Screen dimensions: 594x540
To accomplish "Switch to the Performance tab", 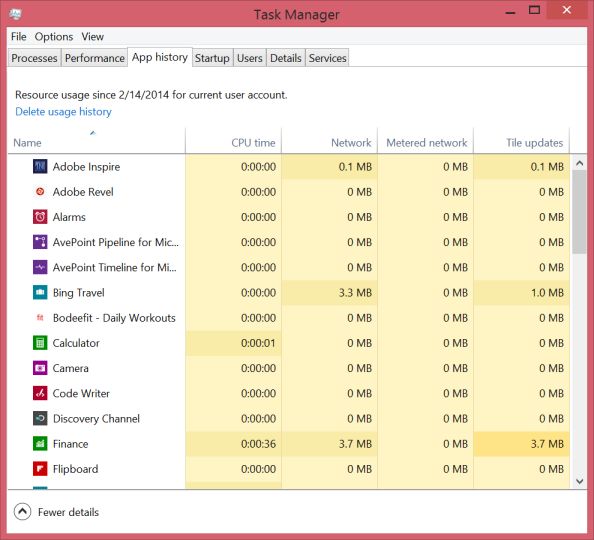I will click(x=94, y=58).
